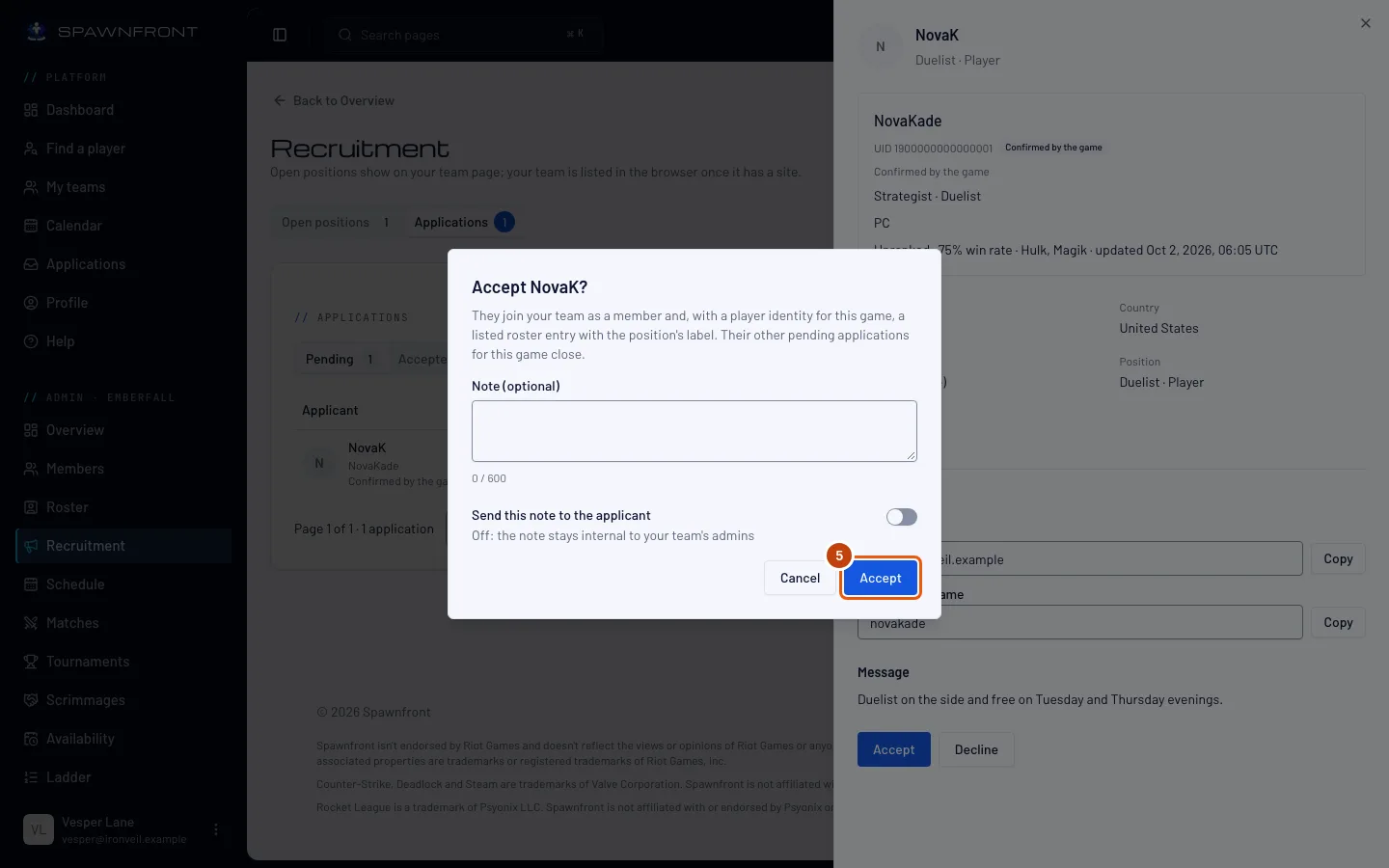Image resolution: width=1389 pixels, height=868 pixels.
Task: Open the Matches page
Action: (123, 623)
